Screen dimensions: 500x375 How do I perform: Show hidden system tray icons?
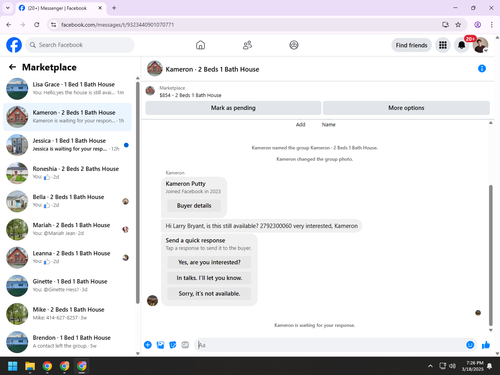(430, 366)
